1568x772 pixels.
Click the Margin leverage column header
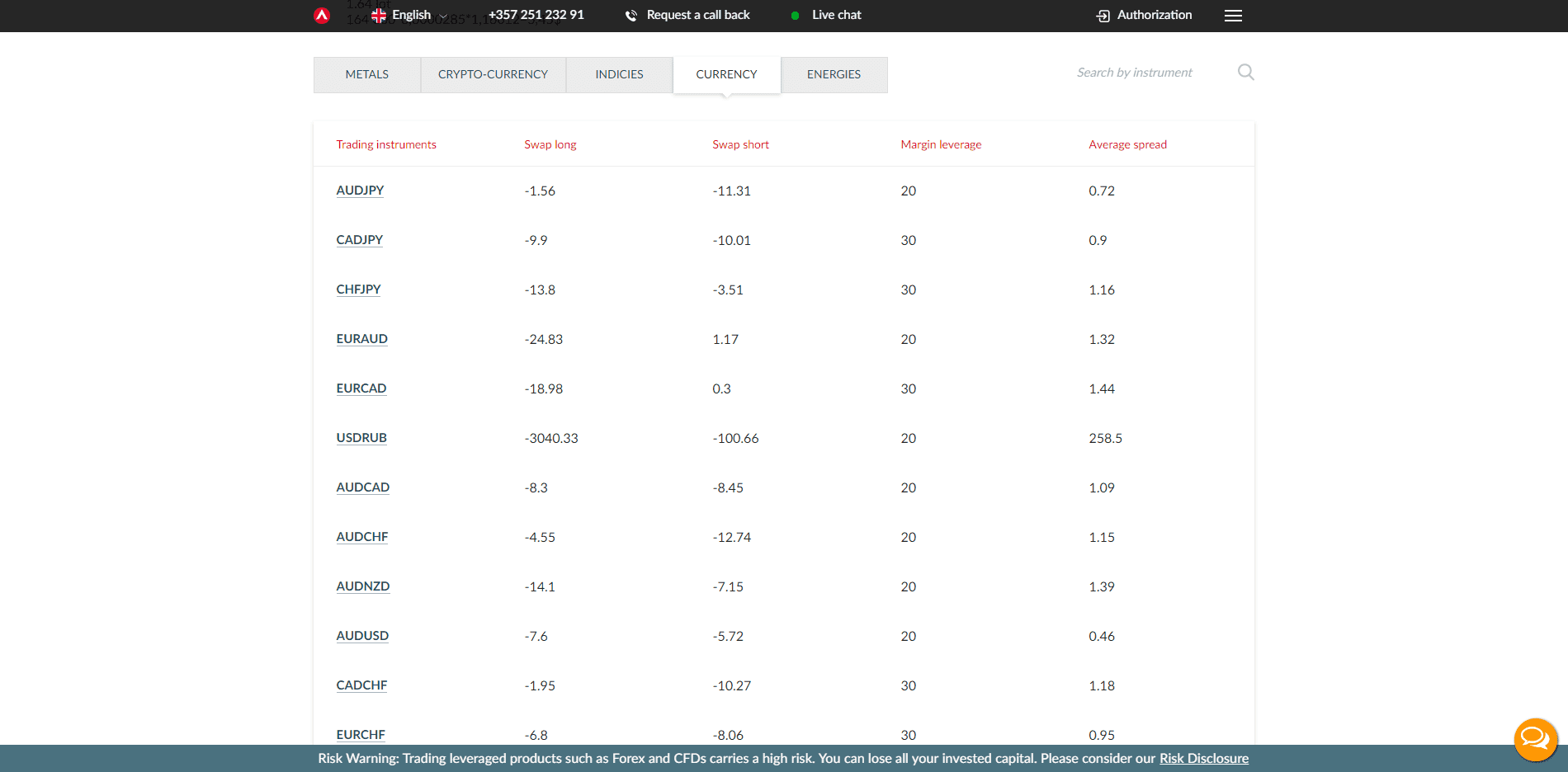(x=942, y=144)
